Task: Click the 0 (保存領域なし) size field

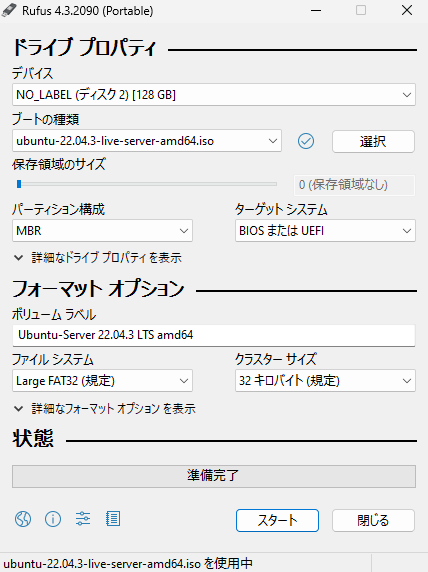Action: point(354,185)
